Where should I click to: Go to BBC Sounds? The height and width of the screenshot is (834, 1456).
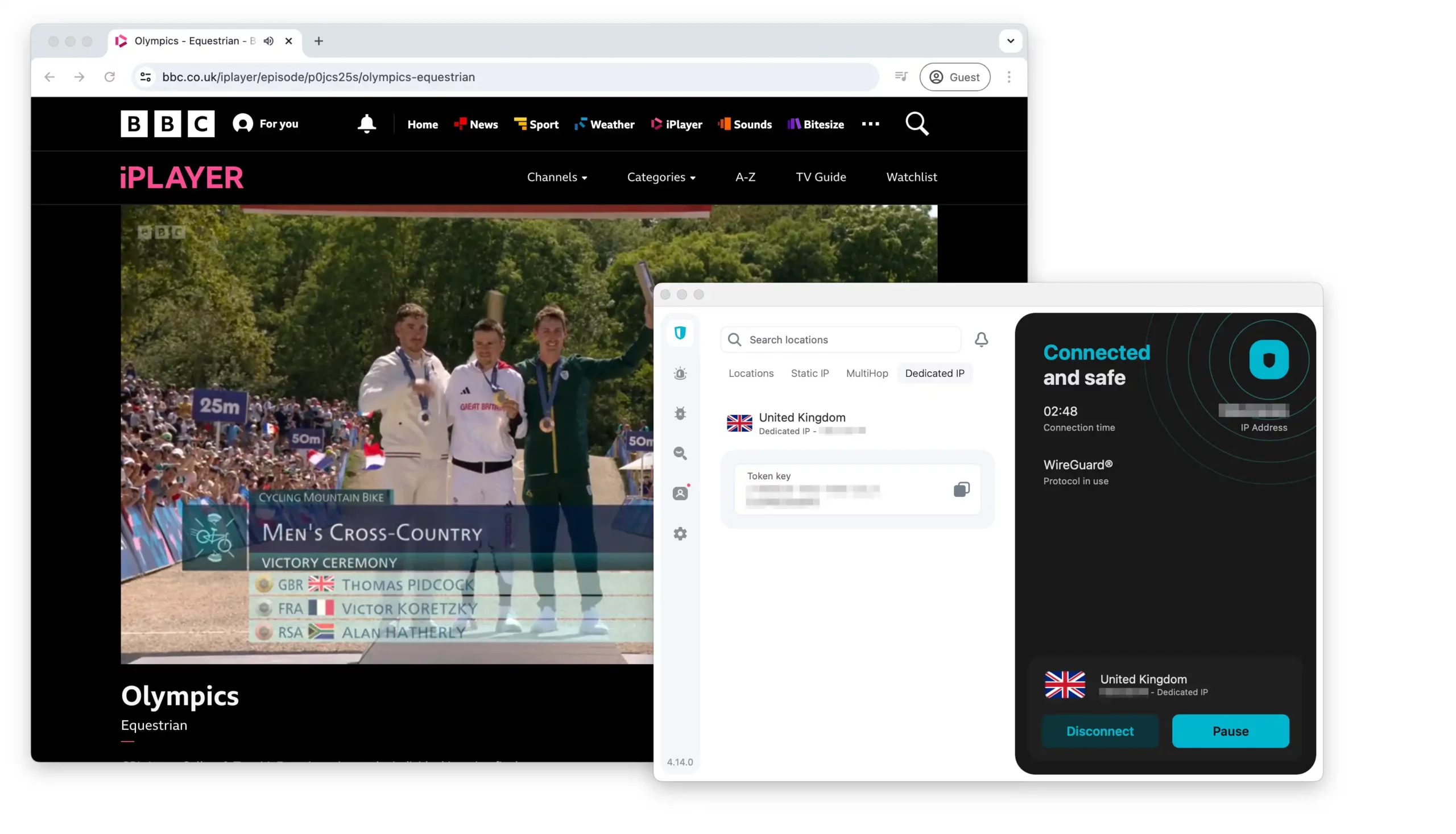point(745,125)
